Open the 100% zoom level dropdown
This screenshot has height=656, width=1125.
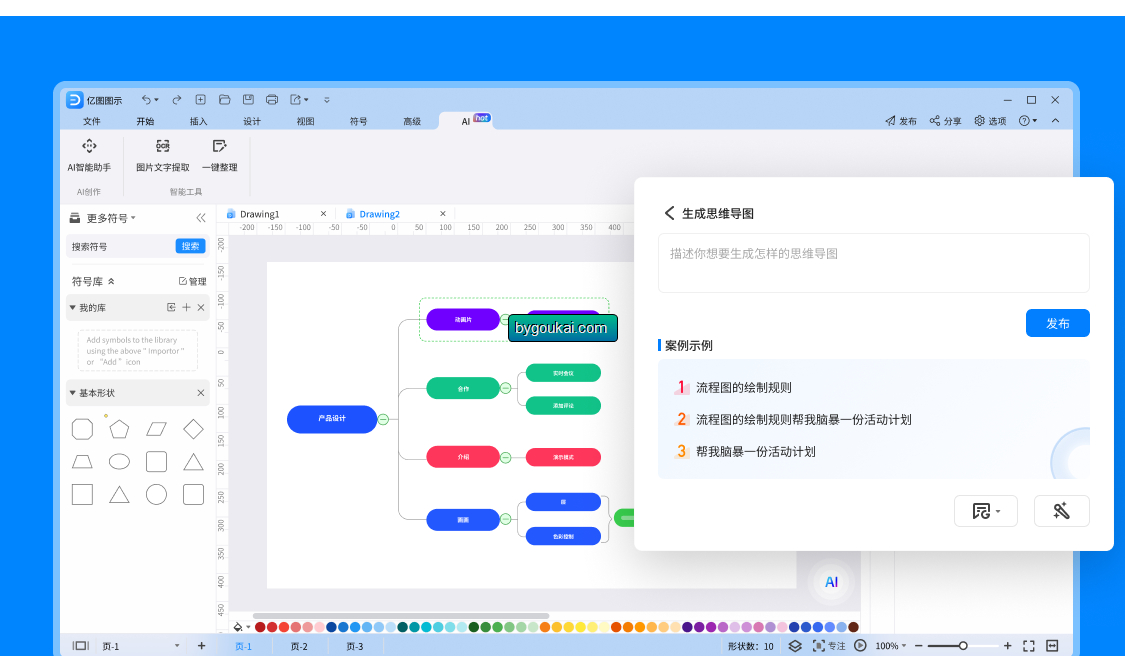pos(891,646)
